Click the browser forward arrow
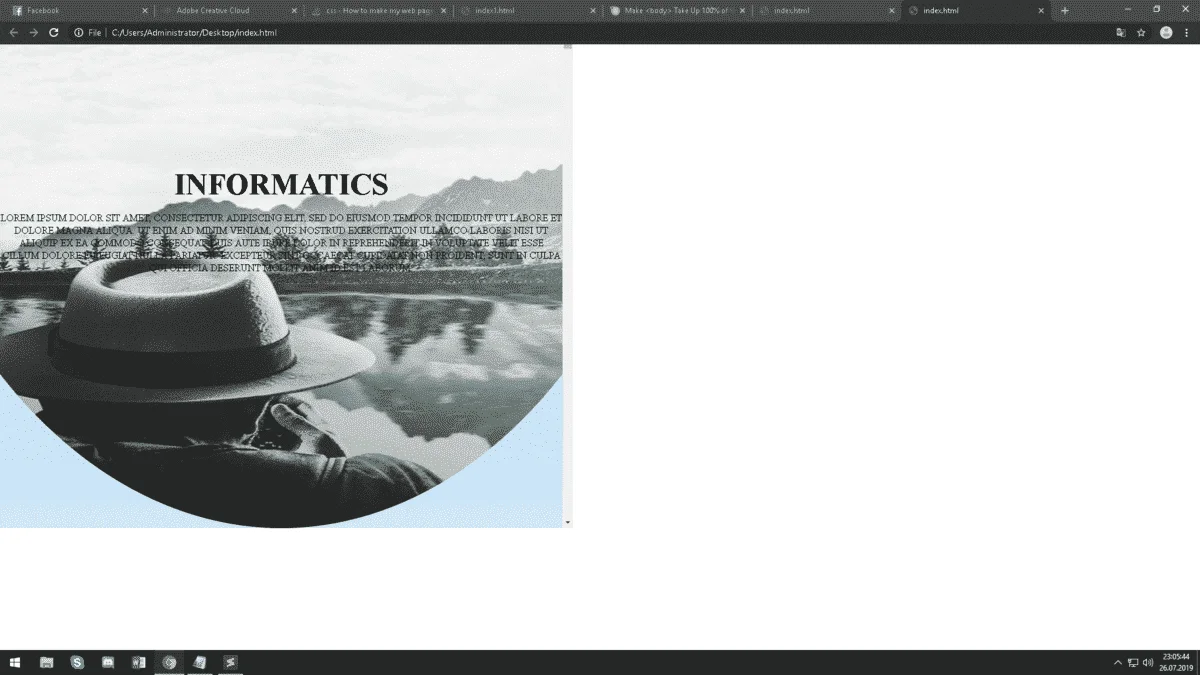The width and height of the screenshot is (1200, 675). tap(34, 33)
